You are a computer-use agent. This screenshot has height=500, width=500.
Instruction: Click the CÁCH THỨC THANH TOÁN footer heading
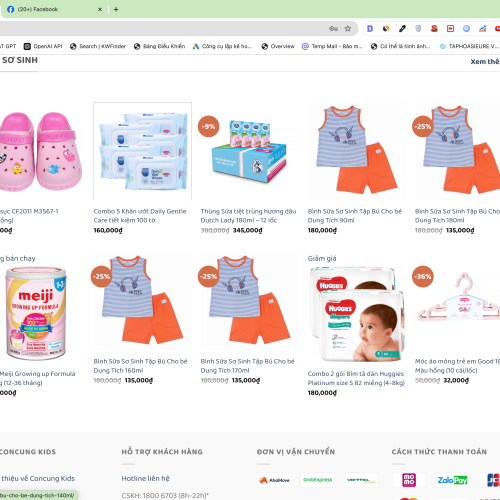point(439,452)
